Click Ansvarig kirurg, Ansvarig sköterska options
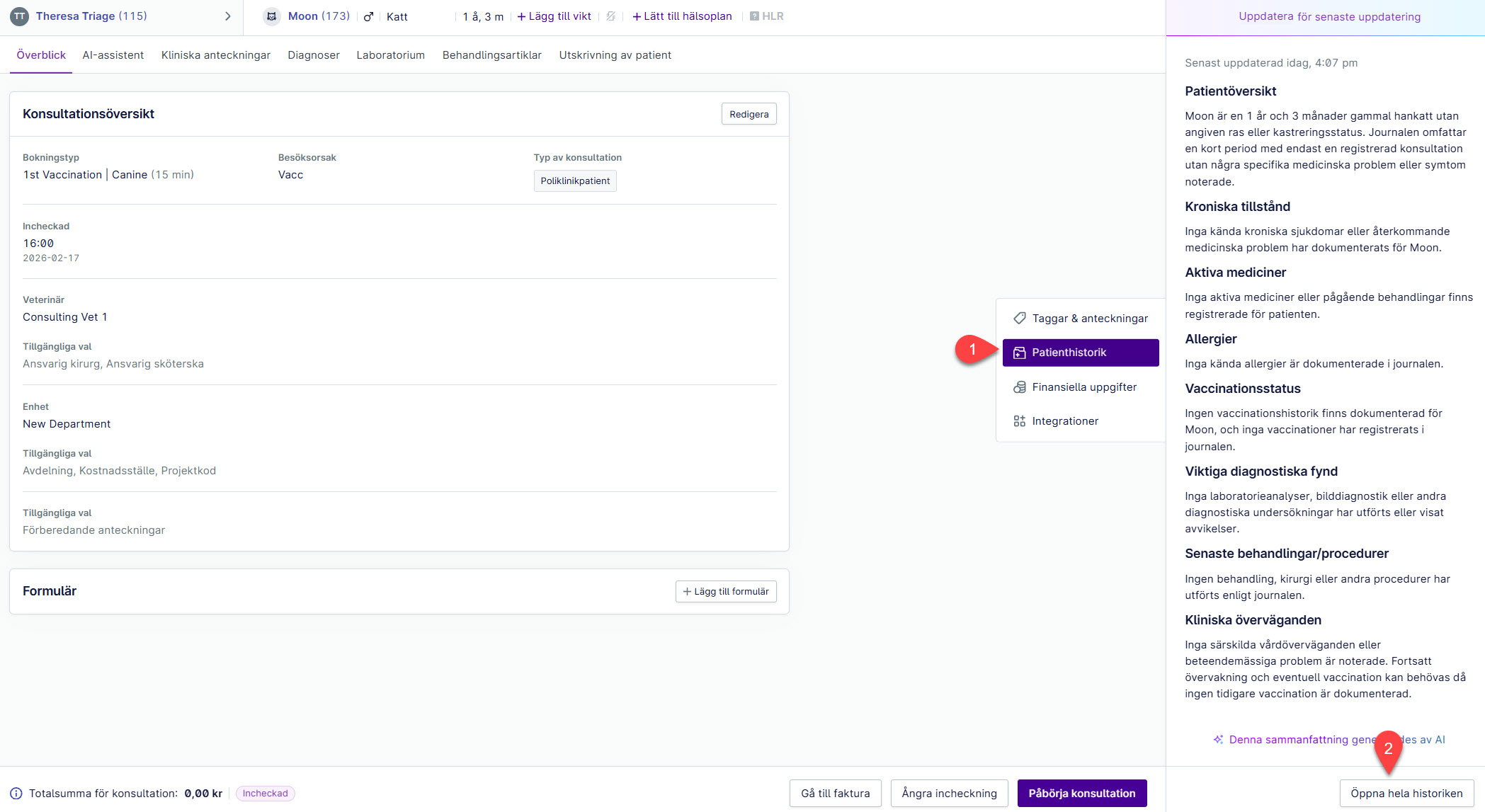This screenshot has width=1485, height=812. (113, 364)
